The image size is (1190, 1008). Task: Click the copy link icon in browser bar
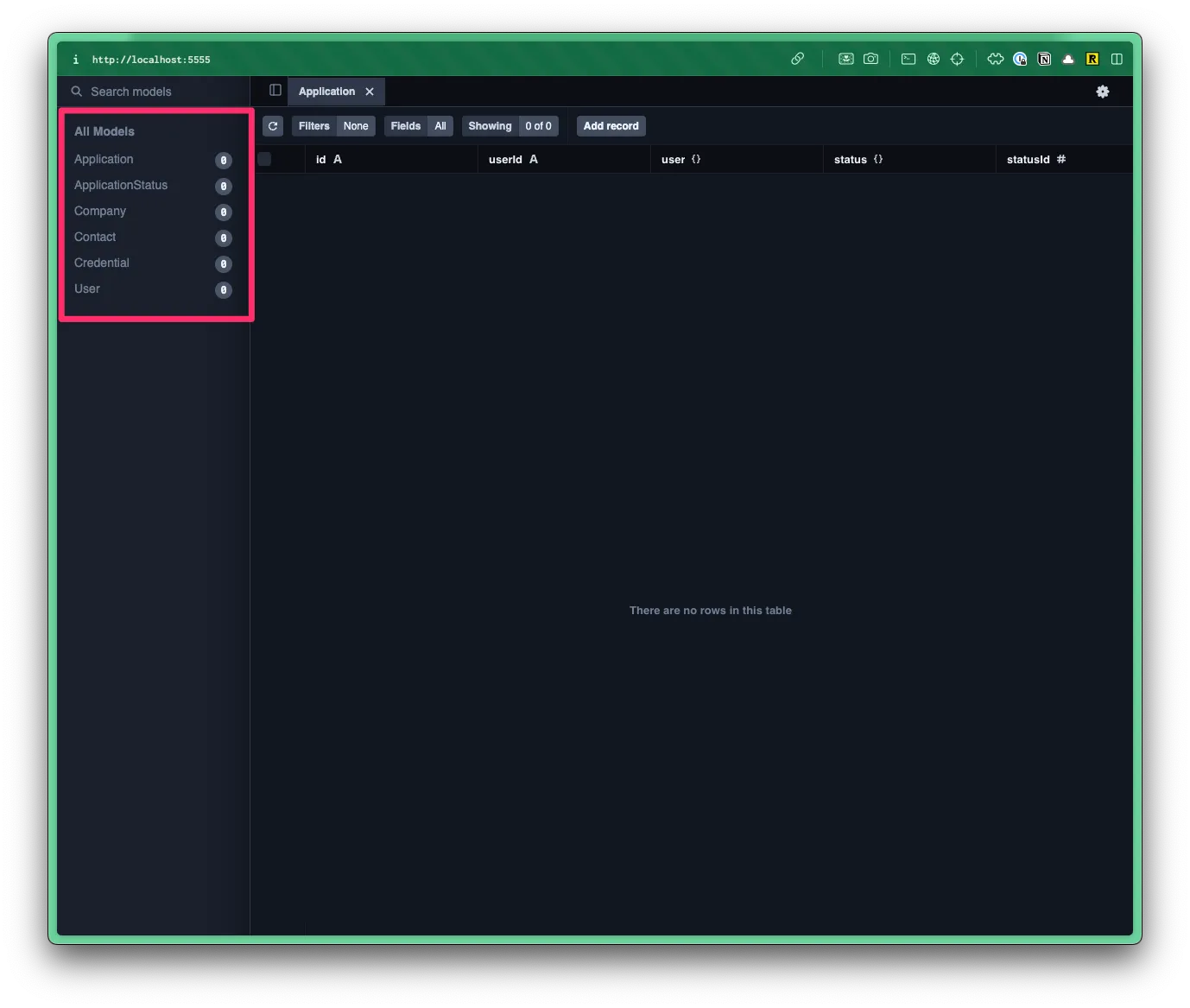(x=798, y=59)
